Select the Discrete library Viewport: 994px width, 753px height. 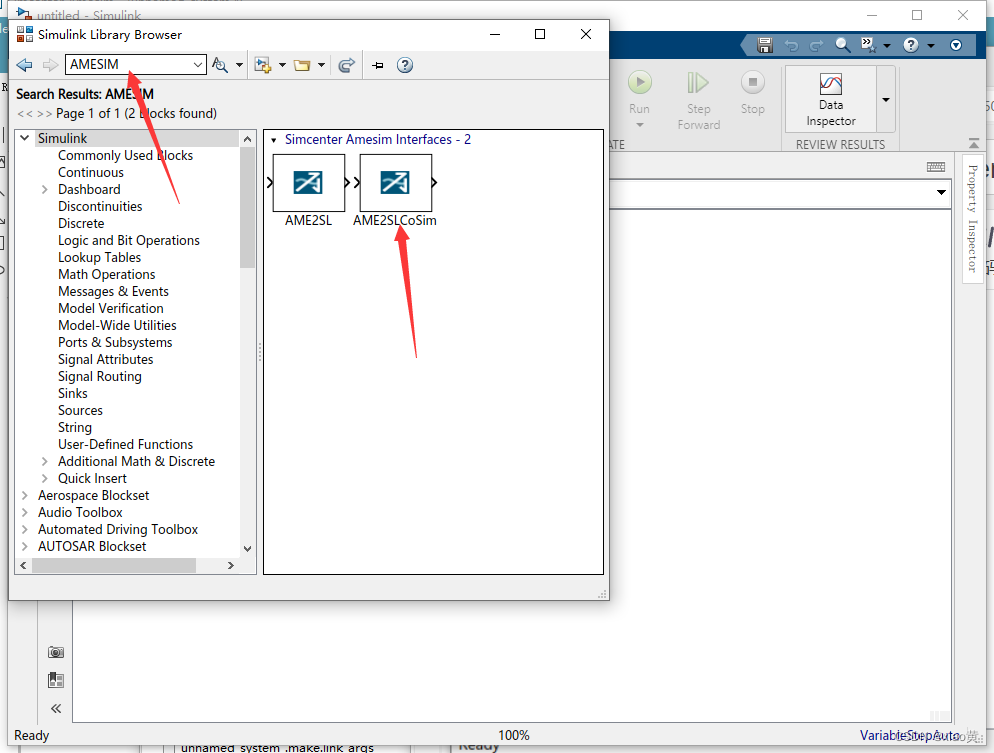tap(81, 224)
